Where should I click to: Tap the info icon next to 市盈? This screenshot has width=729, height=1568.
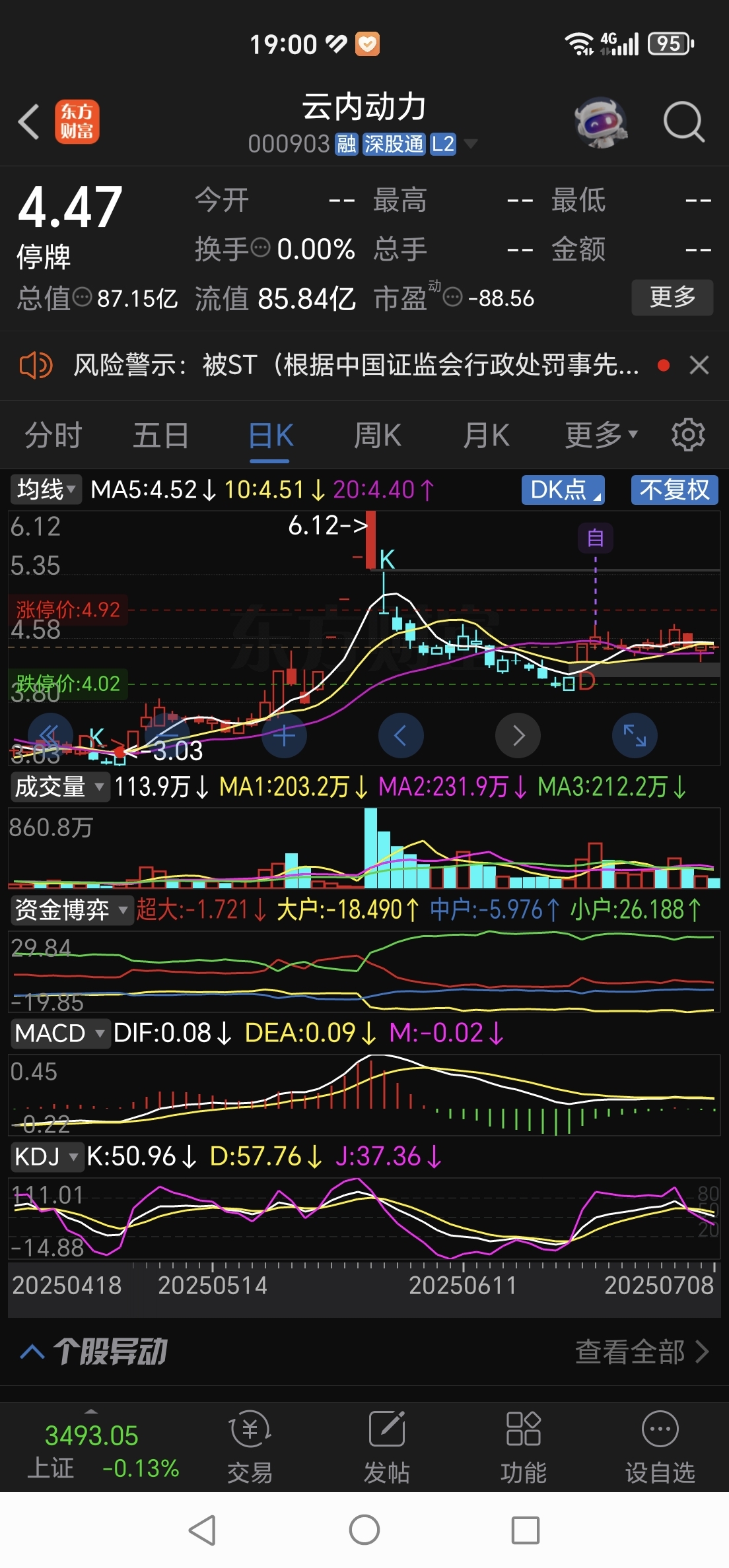[452, 298]
